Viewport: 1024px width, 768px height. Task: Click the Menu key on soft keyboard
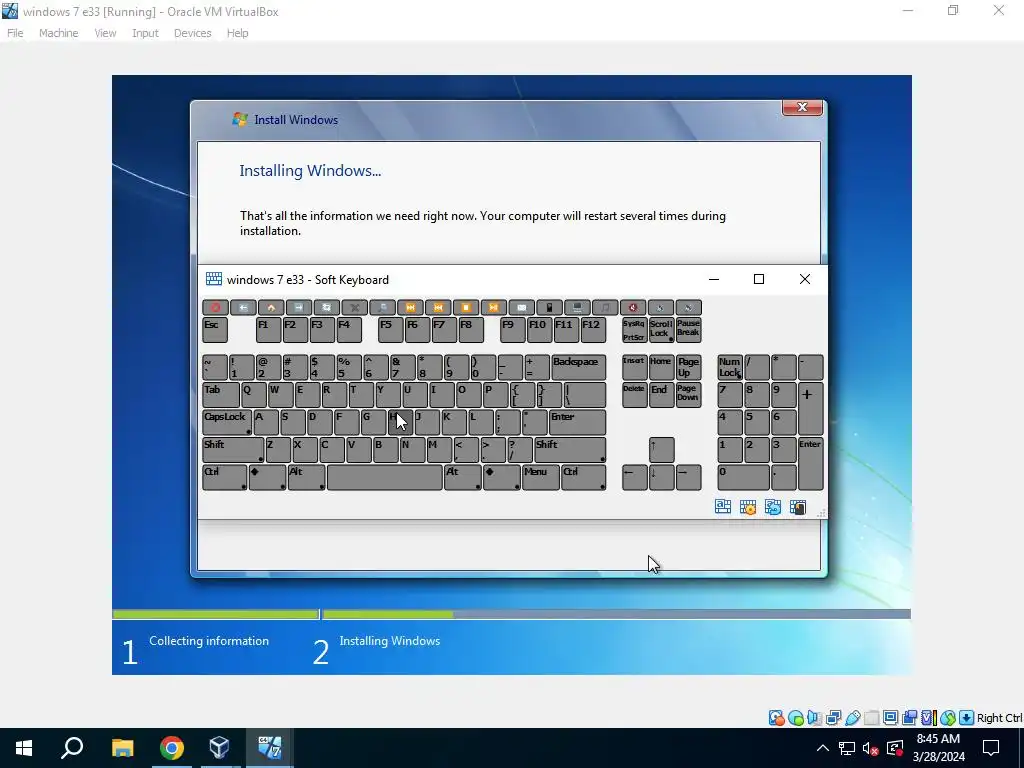(541, 477)
